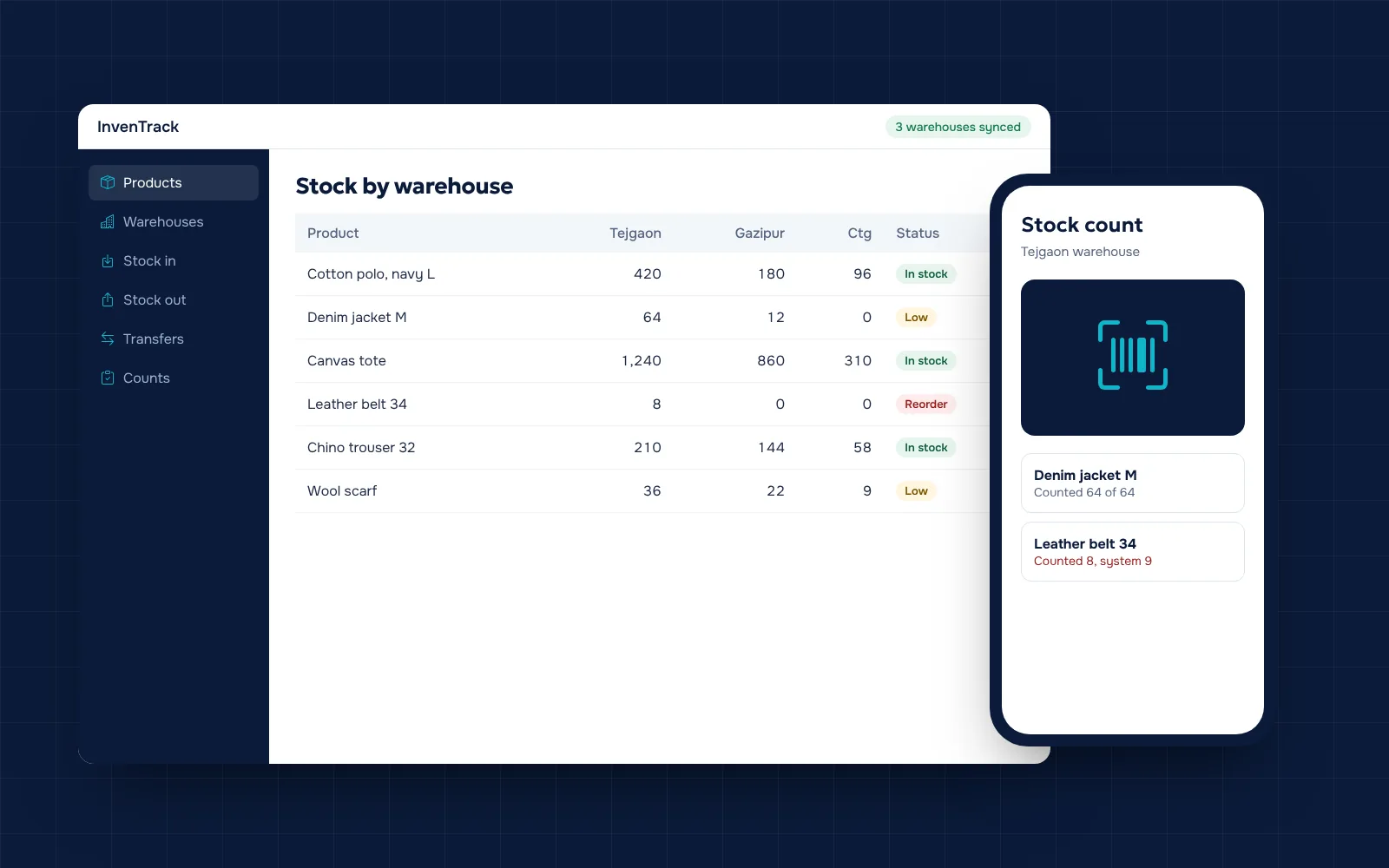
Task: Click In stock badge for Chino trouser
Action: [x=926, y=447]
